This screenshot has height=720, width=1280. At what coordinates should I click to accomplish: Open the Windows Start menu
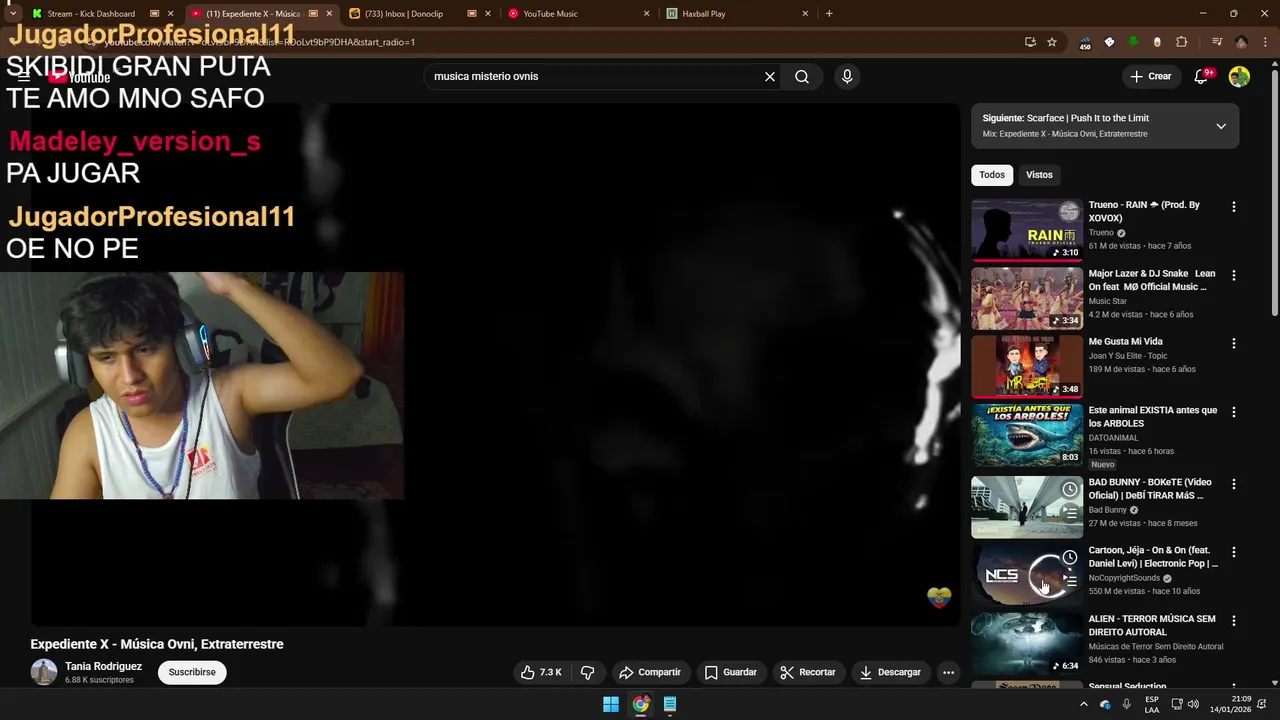[610, 704]
